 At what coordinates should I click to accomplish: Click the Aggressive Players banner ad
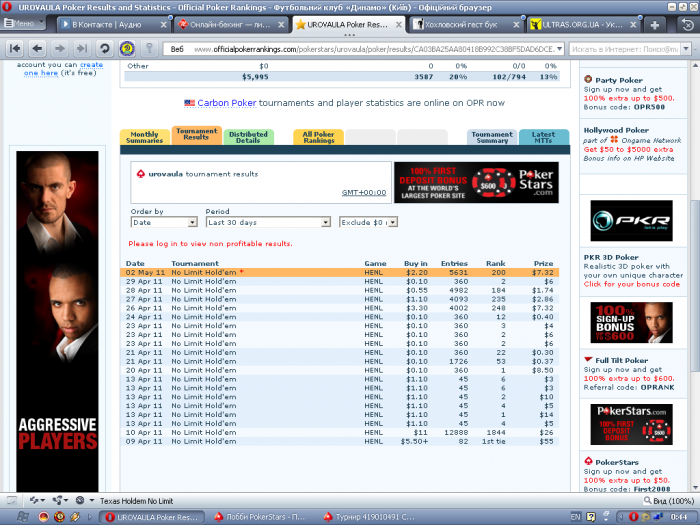[x=57, y=321]
